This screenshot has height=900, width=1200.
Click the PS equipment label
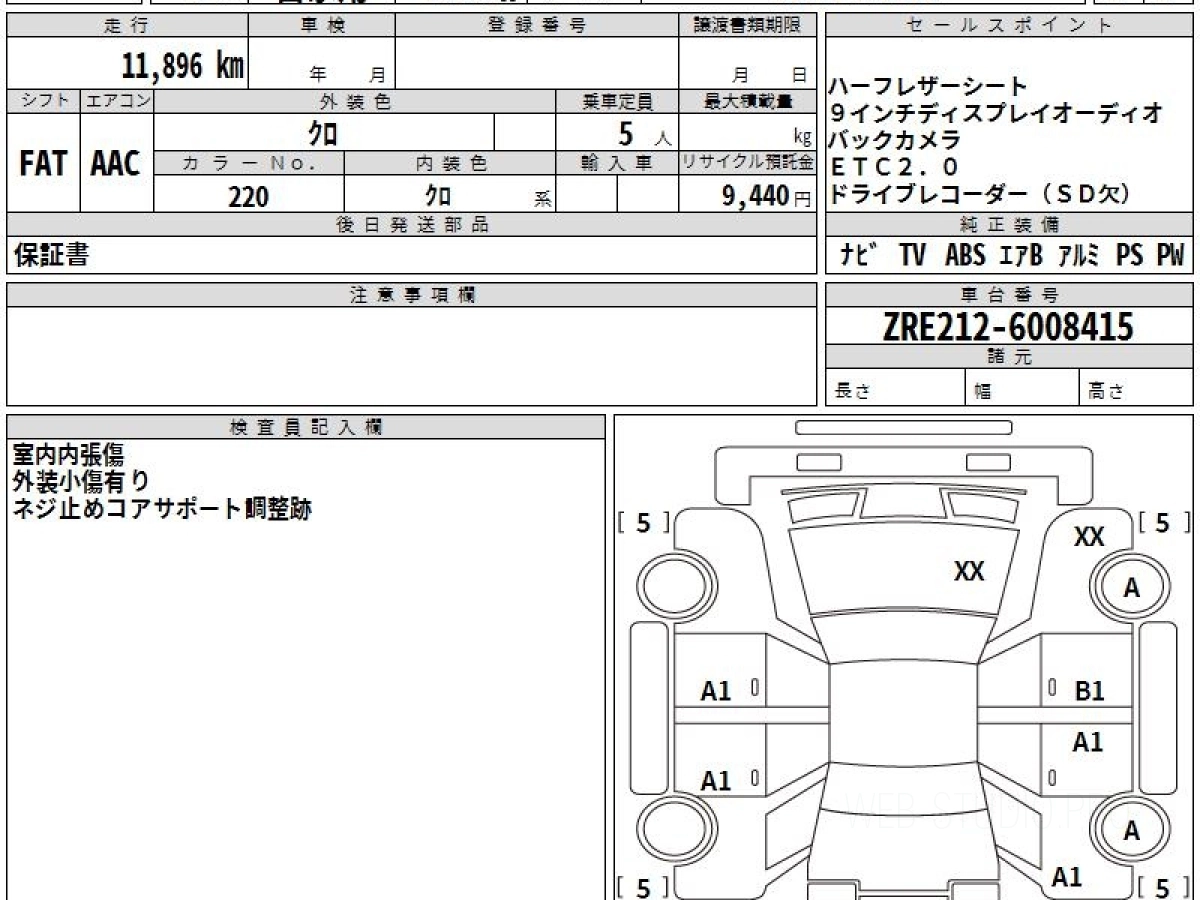[1131, 256]
